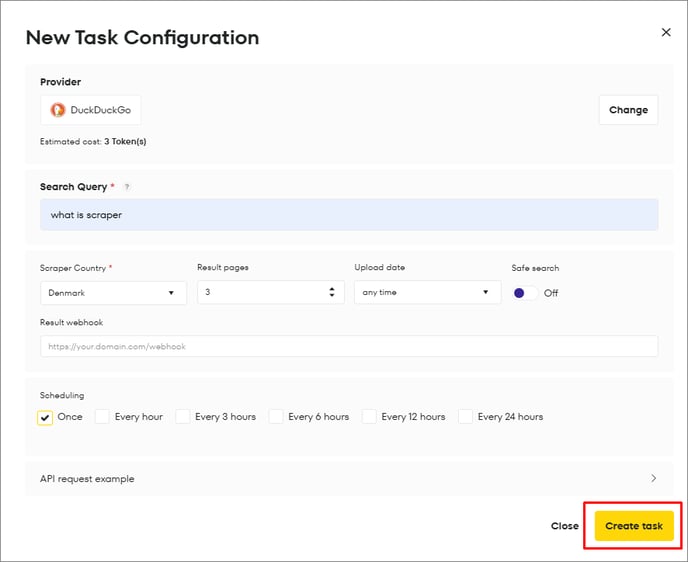
Task: Click the DuckDuckGo provider logo
Action: pyautogui.click(x=57, y=110)
